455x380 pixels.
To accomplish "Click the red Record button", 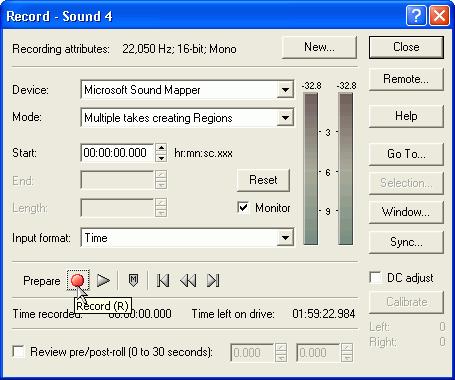I will pyautogui.click(x=78, y=280).
